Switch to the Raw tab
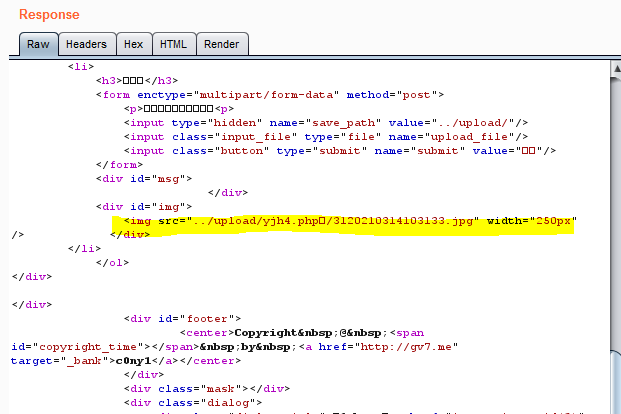Image resolution: width=621 pixels, height=414 pixels. [38, 44]
